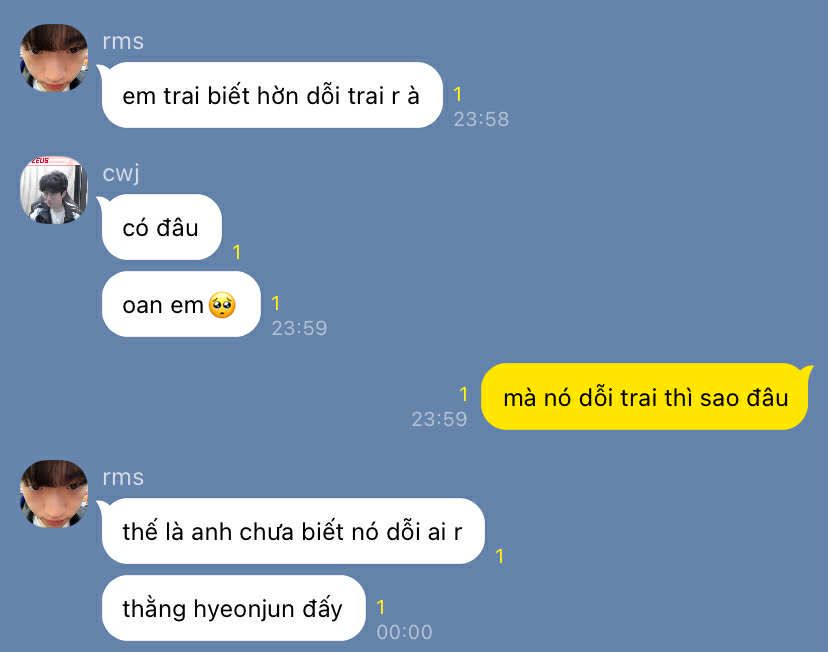
Task: Select yellow bubble 'mà nó dỗi trai thì sao đâu'
Action: (645, 396)
